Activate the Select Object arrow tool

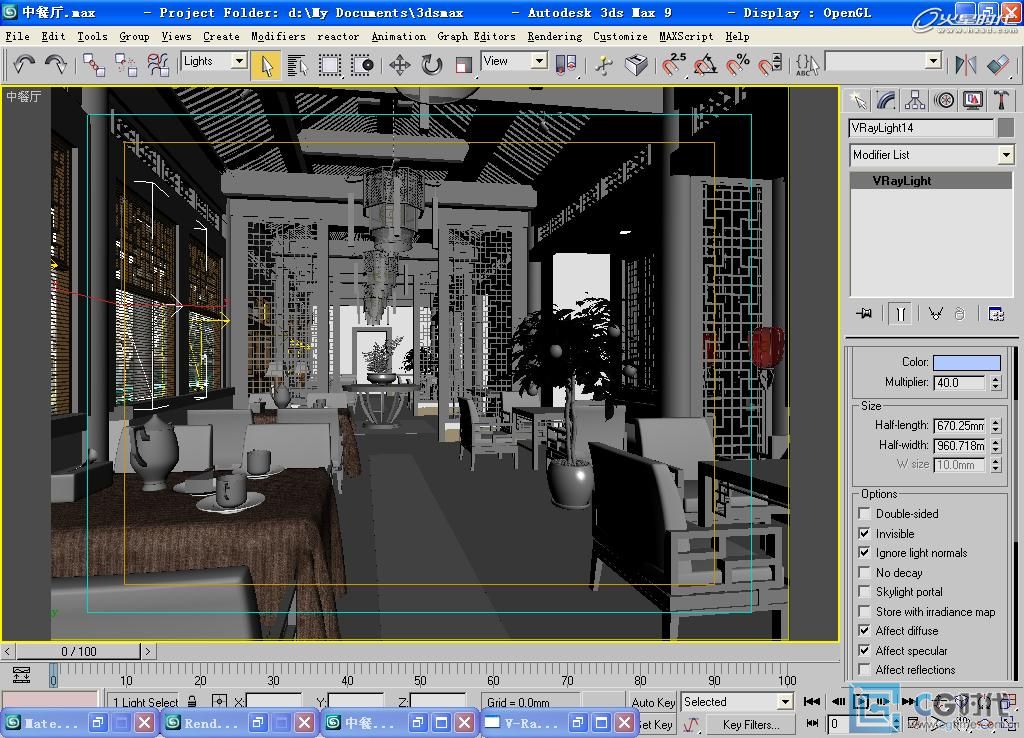pos(266,65)
